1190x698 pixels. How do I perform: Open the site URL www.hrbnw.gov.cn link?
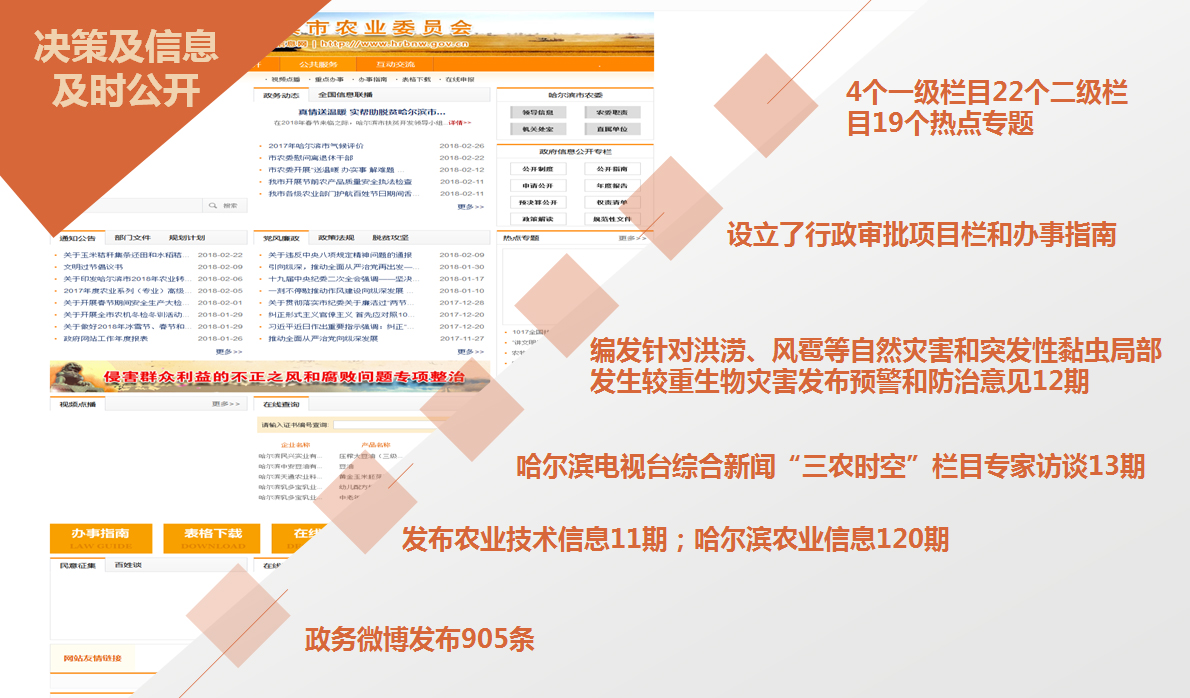pyautogui.click(x=395, y=44)
